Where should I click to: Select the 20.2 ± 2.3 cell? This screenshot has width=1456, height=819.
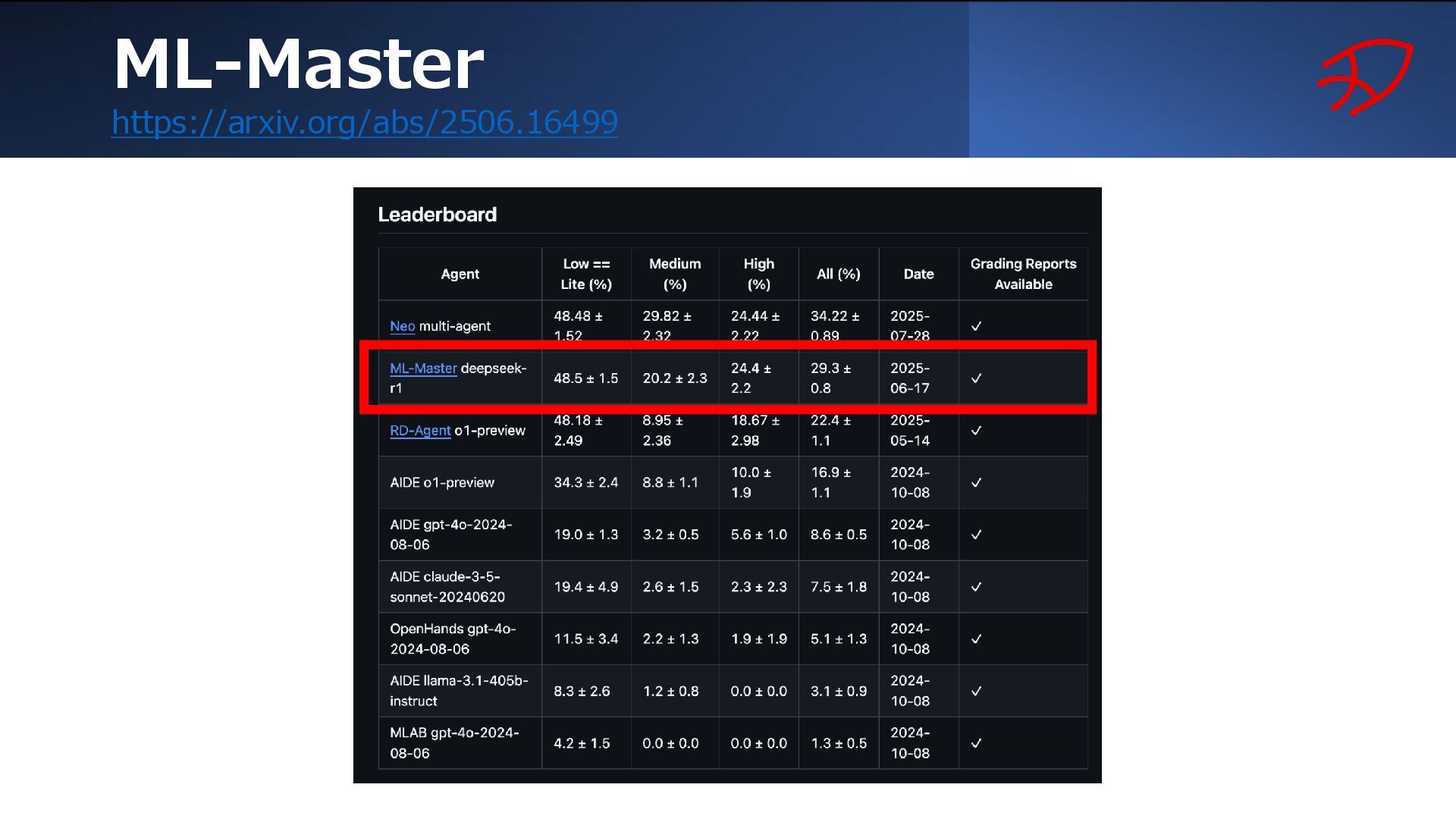tap(675, 378)
